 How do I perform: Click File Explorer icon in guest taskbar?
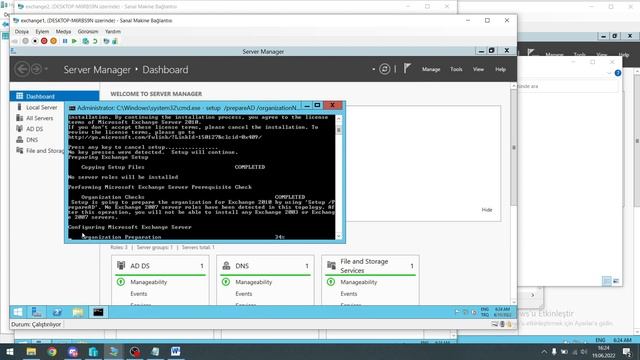coord(78,312)
